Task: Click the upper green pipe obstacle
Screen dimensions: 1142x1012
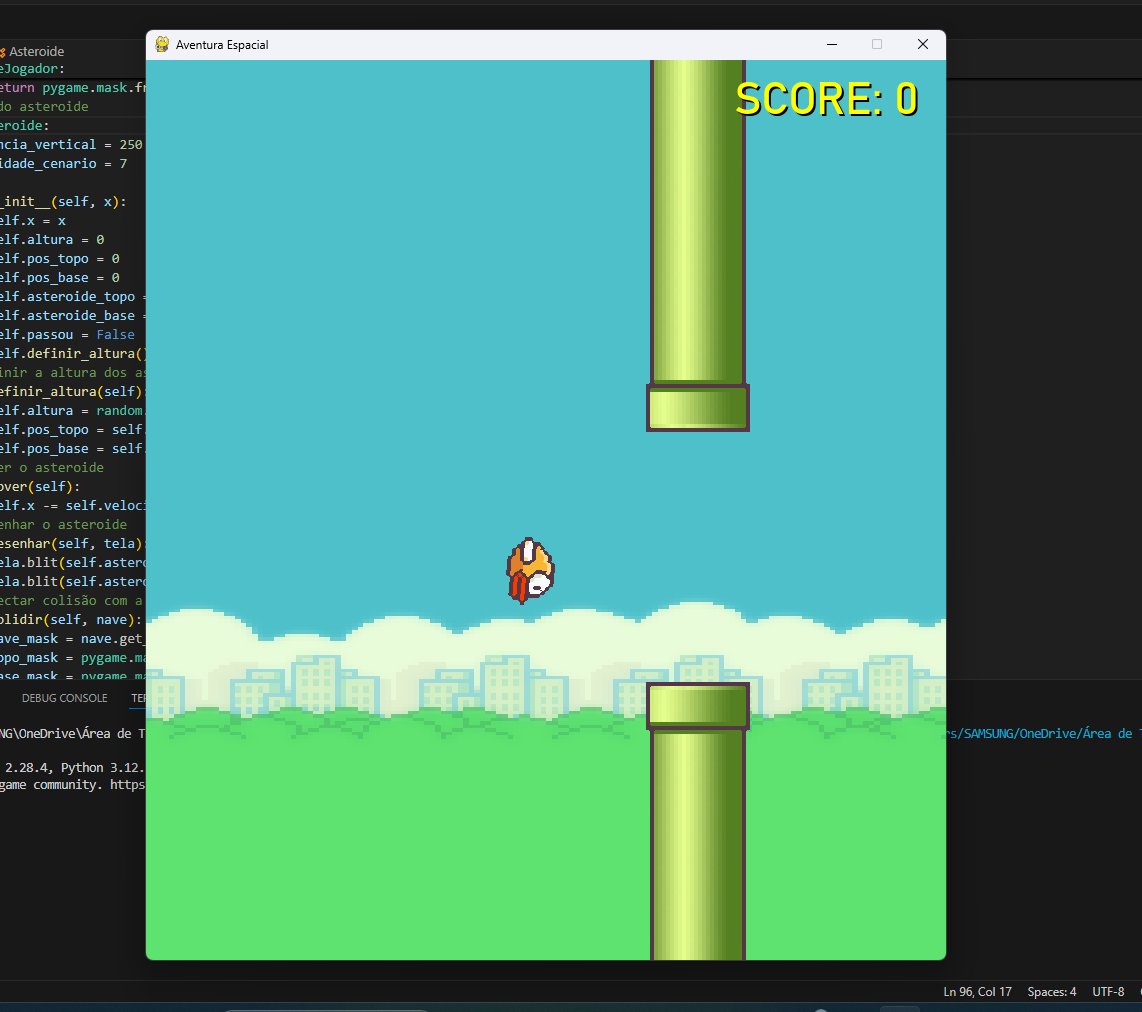Action: (698, 245)
